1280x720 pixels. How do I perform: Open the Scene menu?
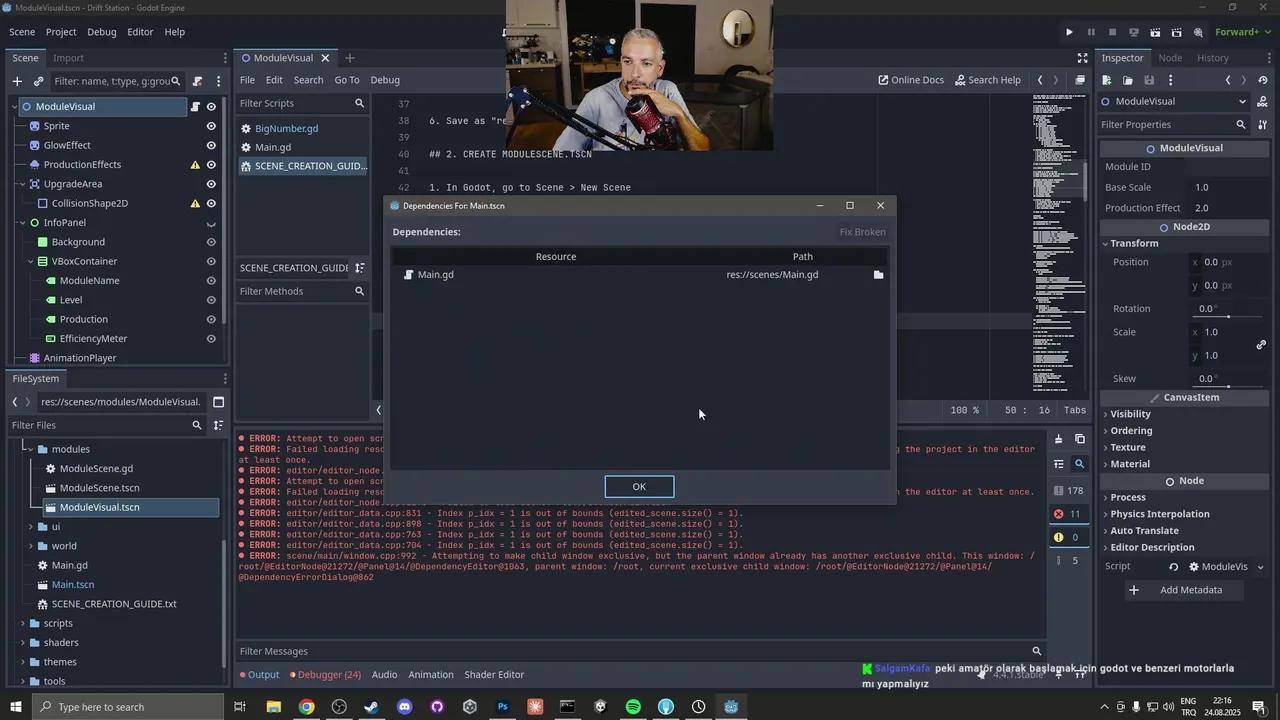coord(23,32)
